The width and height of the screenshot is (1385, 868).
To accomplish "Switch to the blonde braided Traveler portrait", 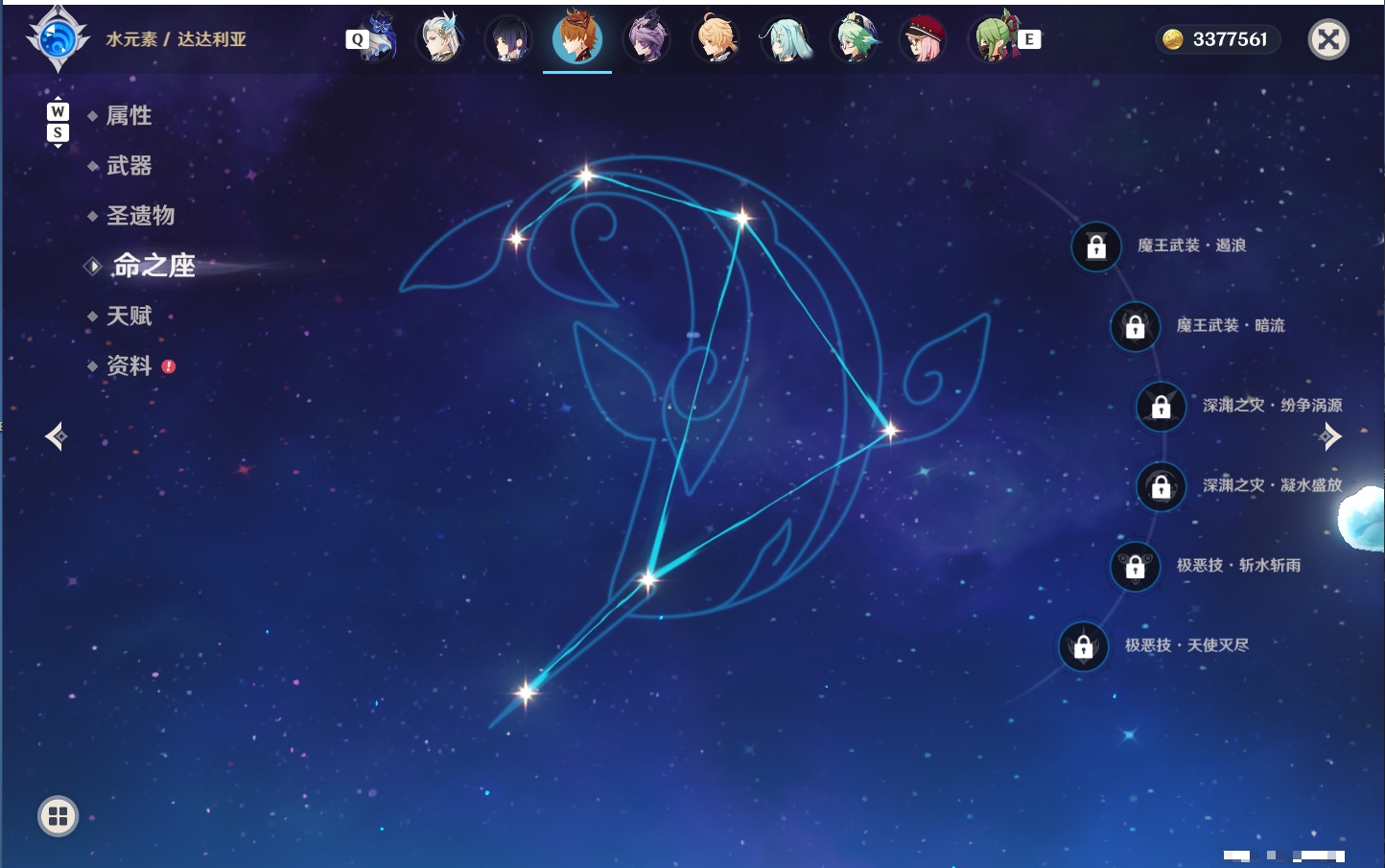I will [x=716, y=38].
